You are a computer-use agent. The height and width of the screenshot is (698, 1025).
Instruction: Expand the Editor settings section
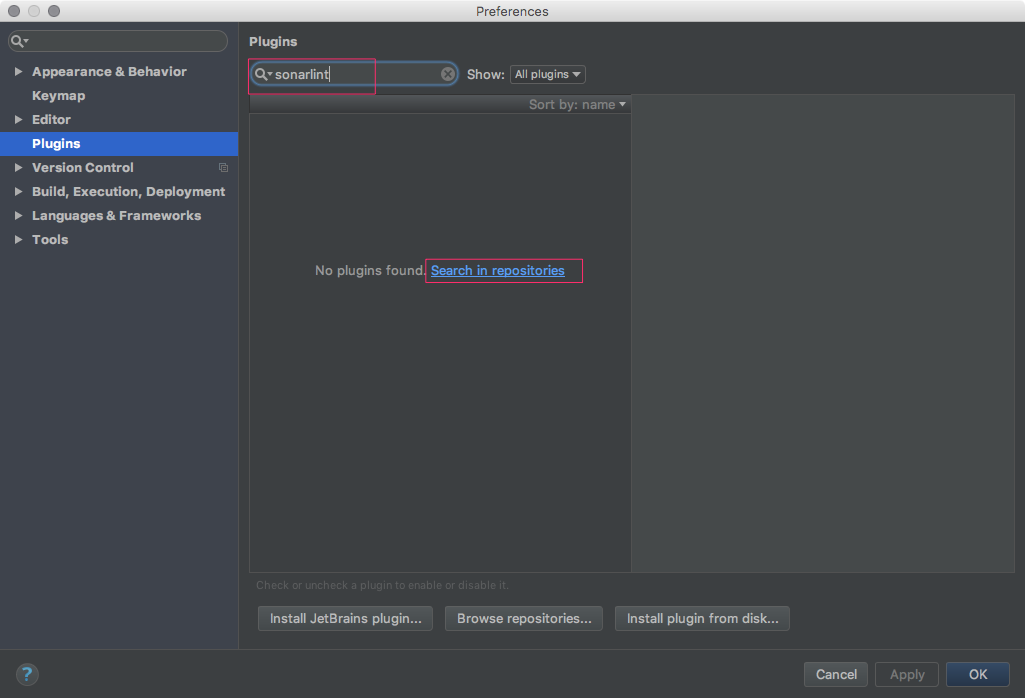[x=18, y=120]
